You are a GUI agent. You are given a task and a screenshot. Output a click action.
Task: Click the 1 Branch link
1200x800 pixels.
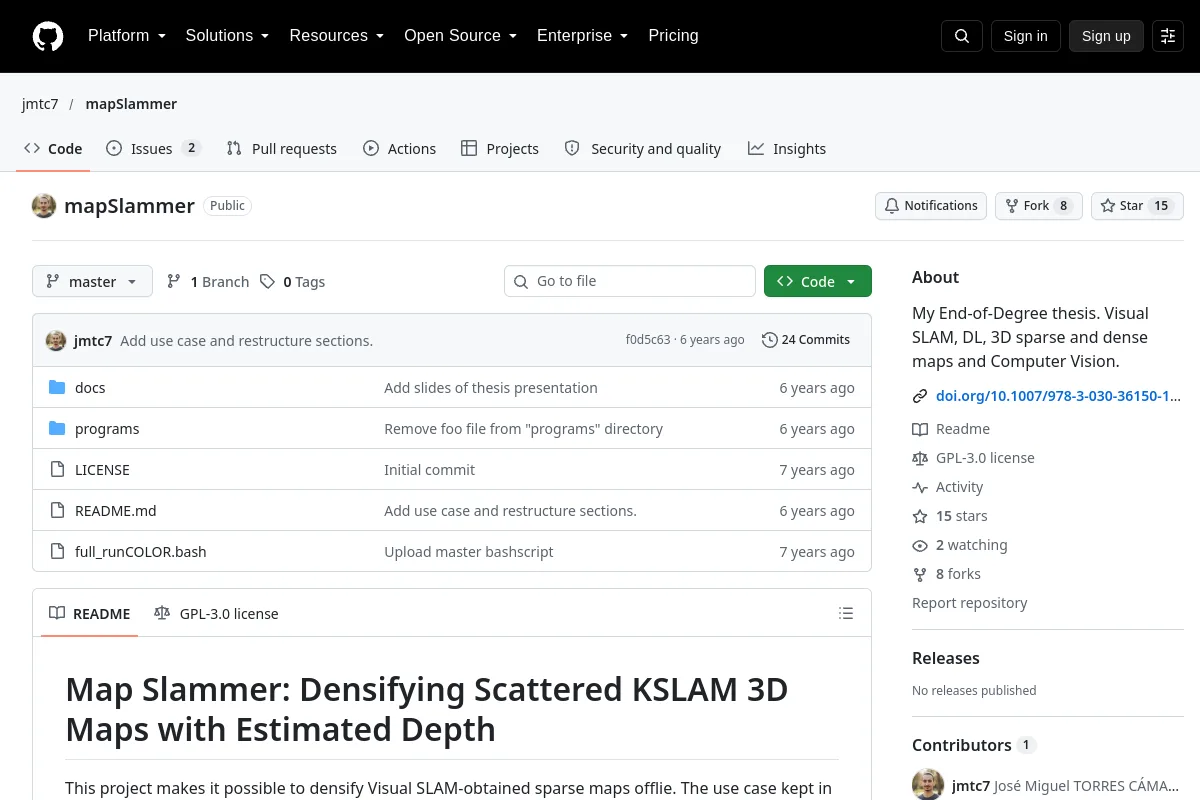tap(208, 282)
